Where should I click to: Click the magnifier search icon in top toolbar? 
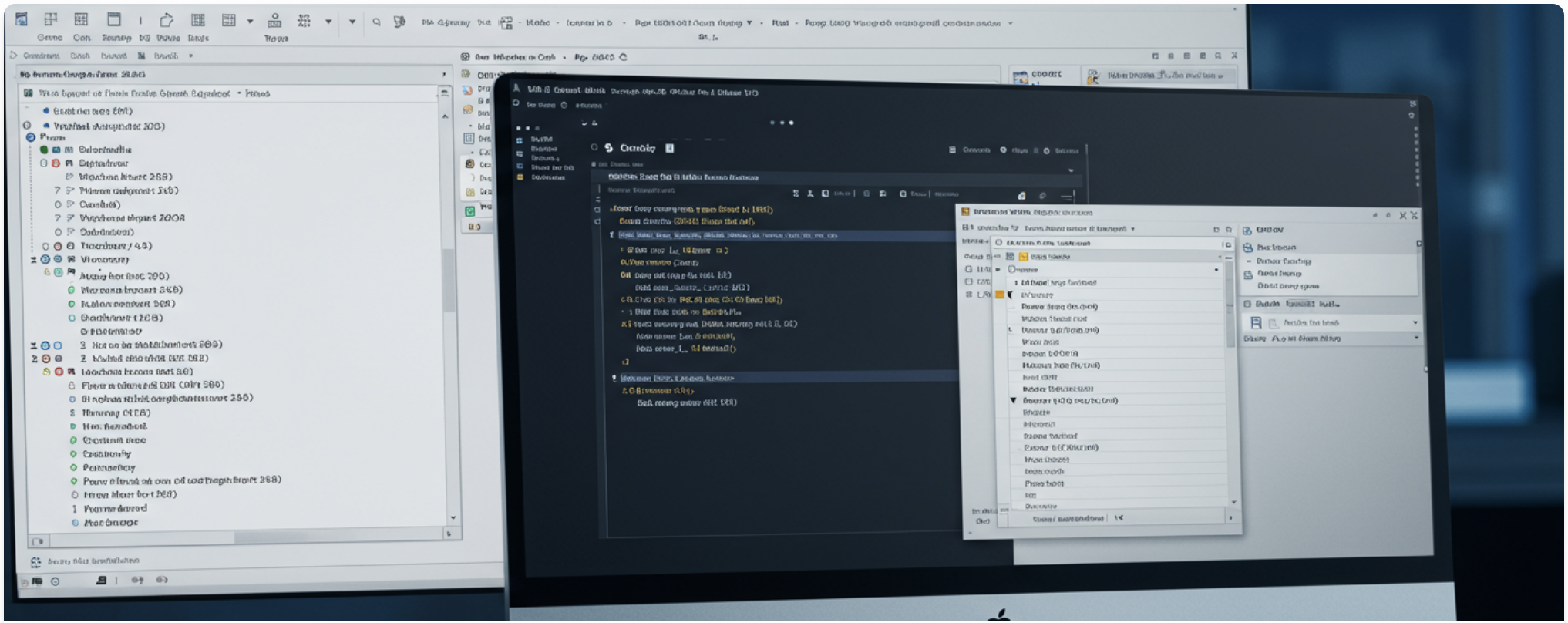376,22
